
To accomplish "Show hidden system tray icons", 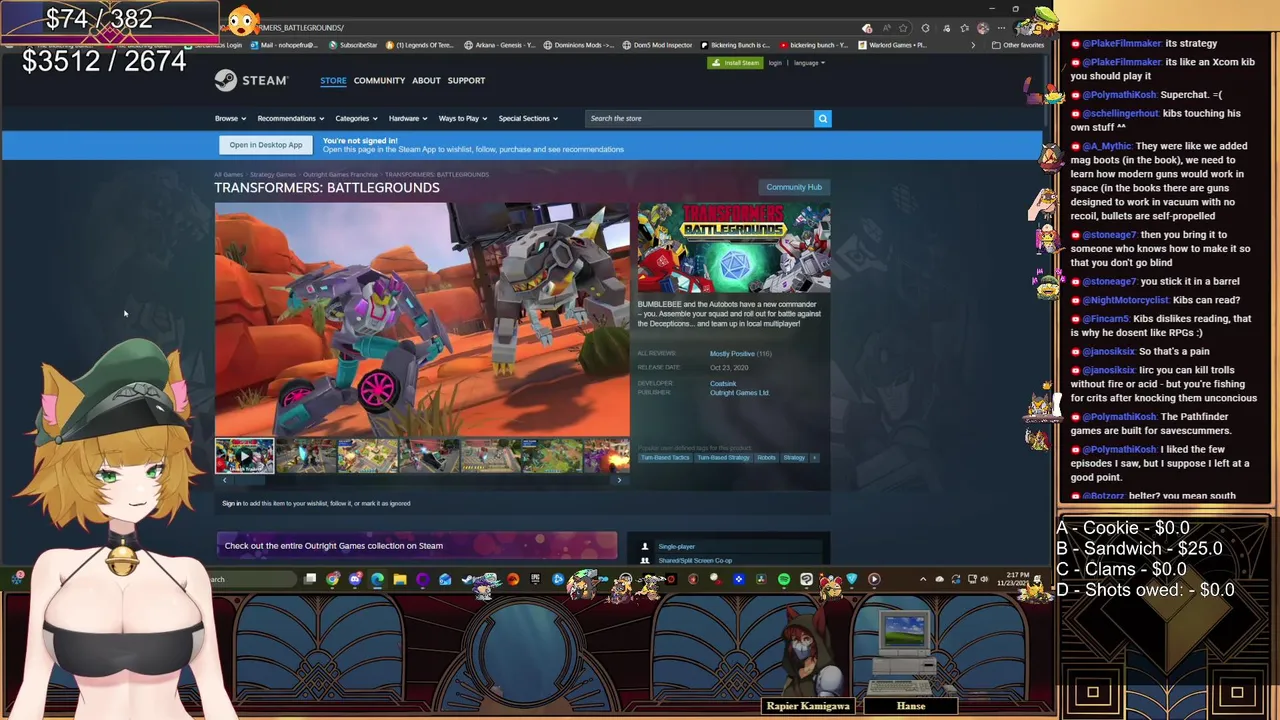I will (923, 579).
